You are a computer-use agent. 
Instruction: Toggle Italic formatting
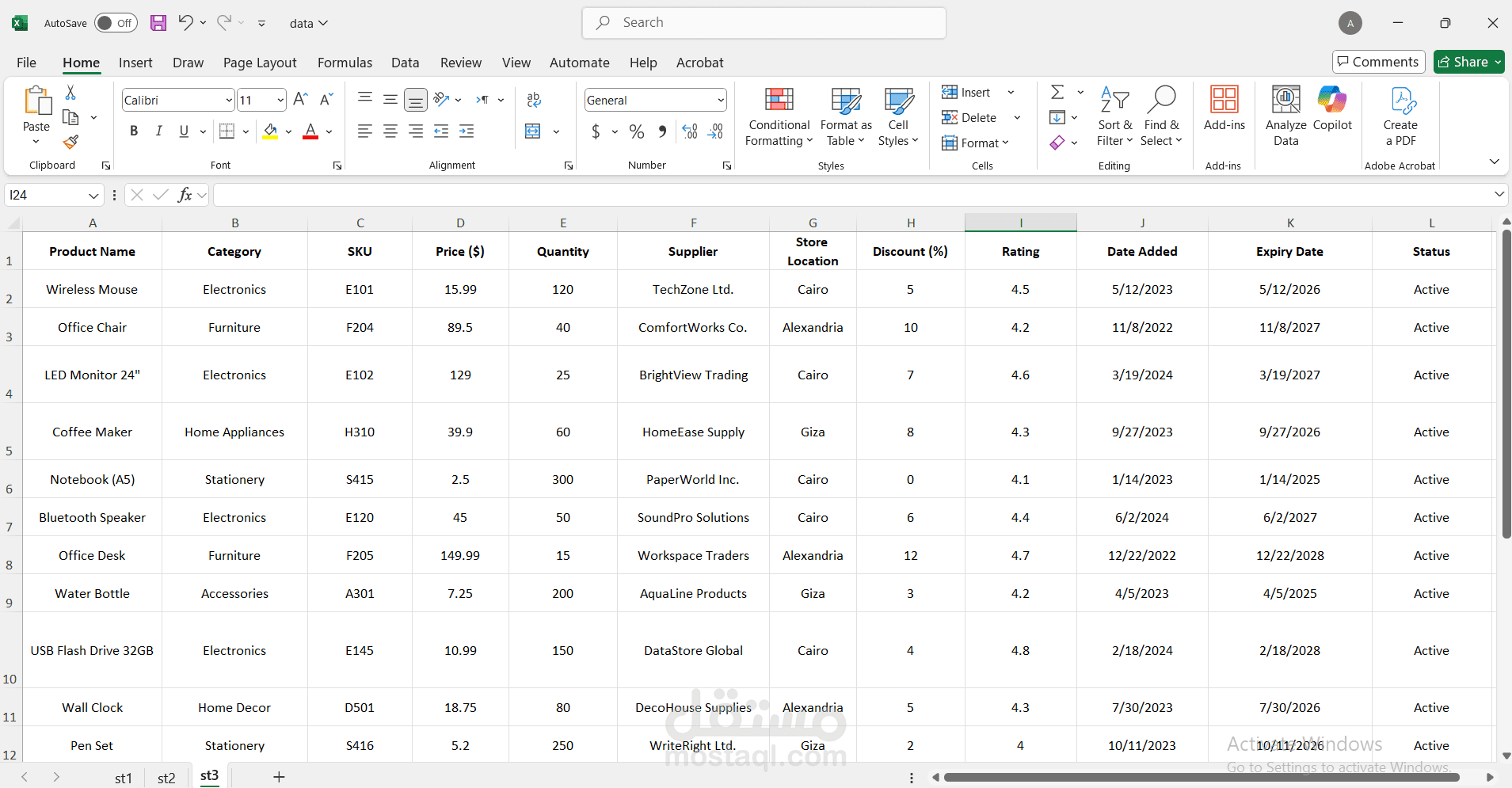click(x=159, y=131)
